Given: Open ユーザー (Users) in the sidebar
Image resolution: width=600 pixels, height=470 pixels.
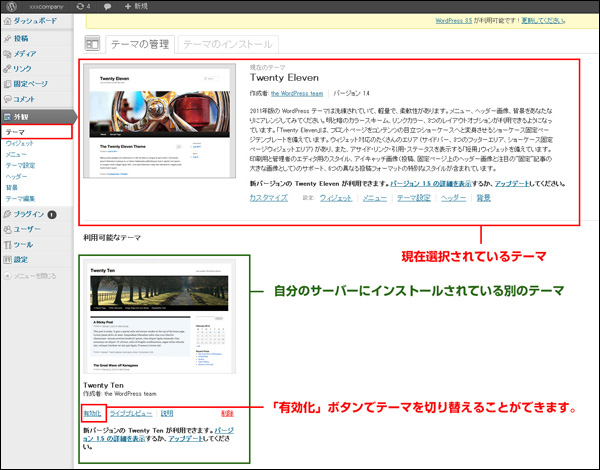Looking at the screenshot, I should pos(26,229).
